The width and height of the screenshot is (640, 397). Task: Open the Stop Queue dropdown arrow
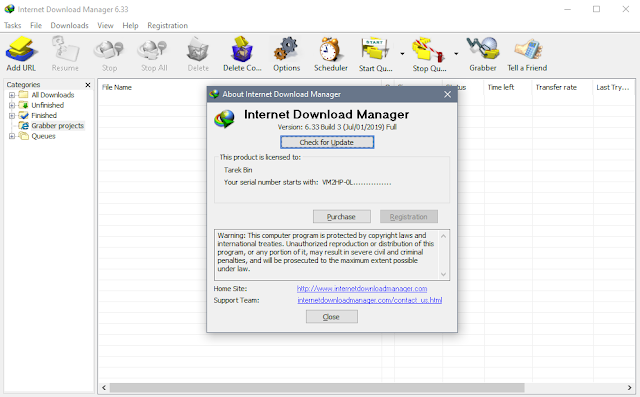point(456,53)
